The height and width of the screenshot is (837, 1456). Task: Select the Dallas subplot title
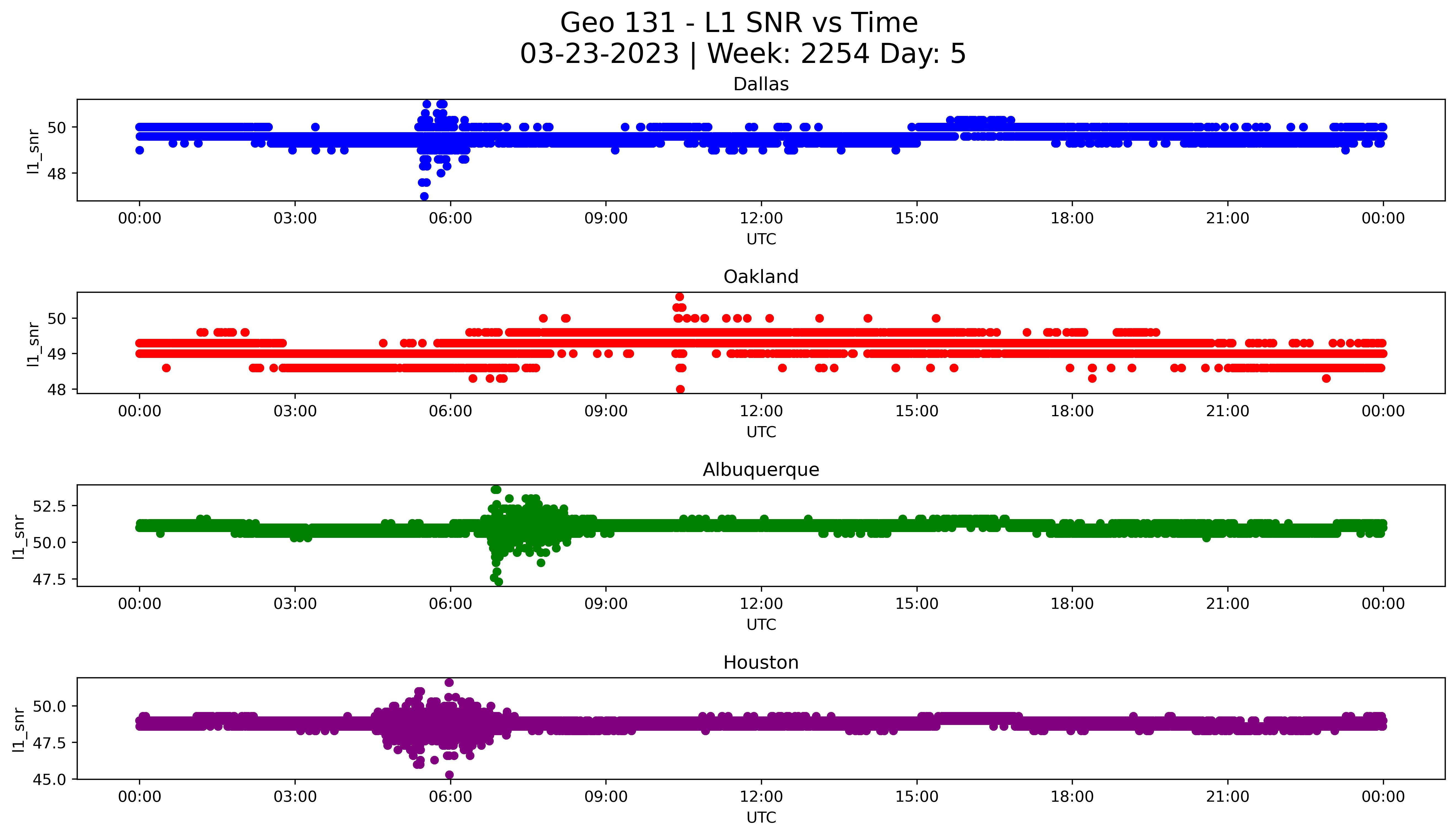[x=760, y=84]
